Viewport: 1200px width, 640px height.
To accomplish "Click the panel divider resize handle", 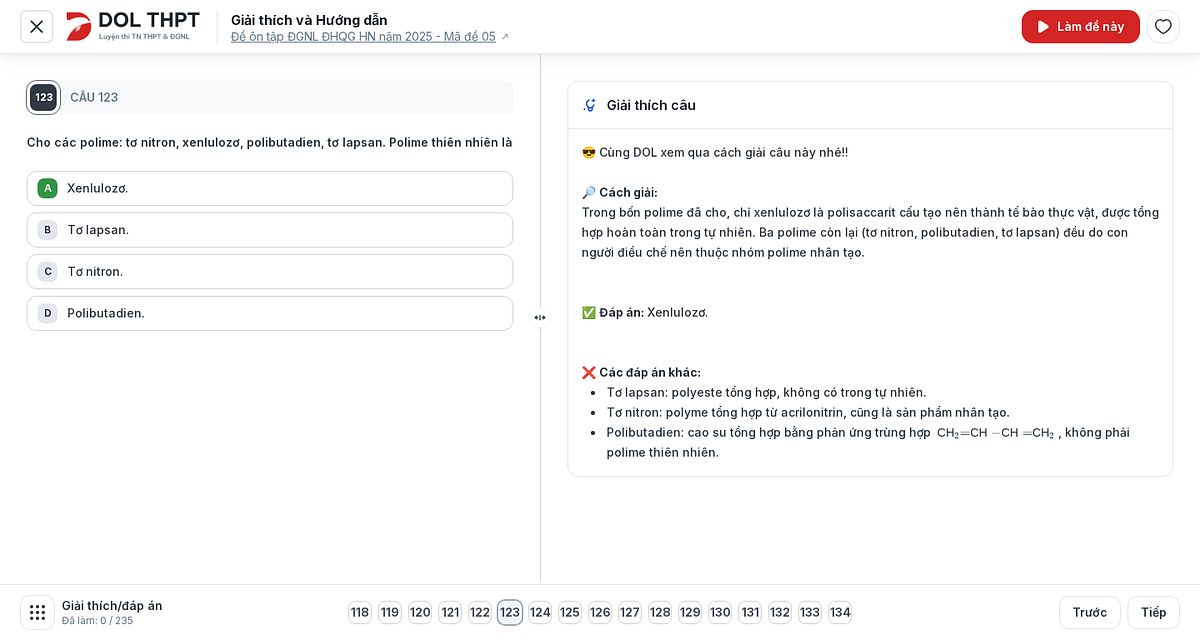I will click(x=540, y=318).
